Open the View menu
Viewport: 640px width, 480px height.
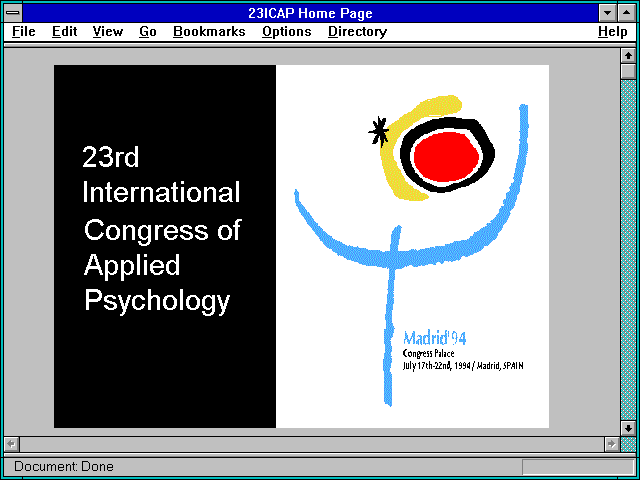coord(107,32)
